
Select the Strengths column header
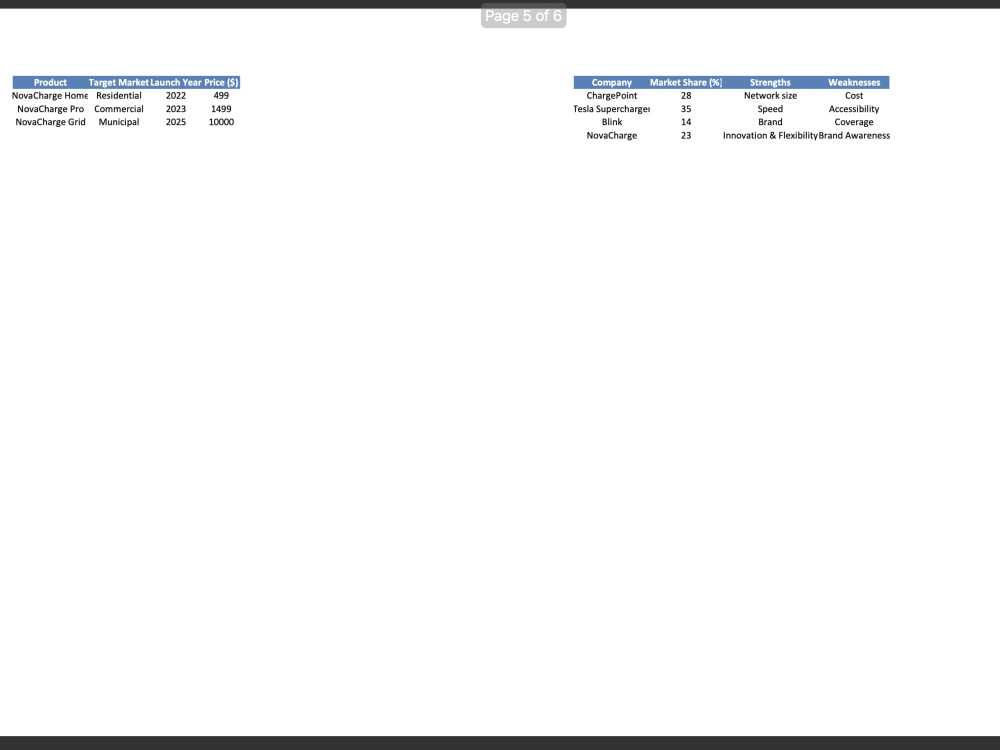tap(770, 82)
